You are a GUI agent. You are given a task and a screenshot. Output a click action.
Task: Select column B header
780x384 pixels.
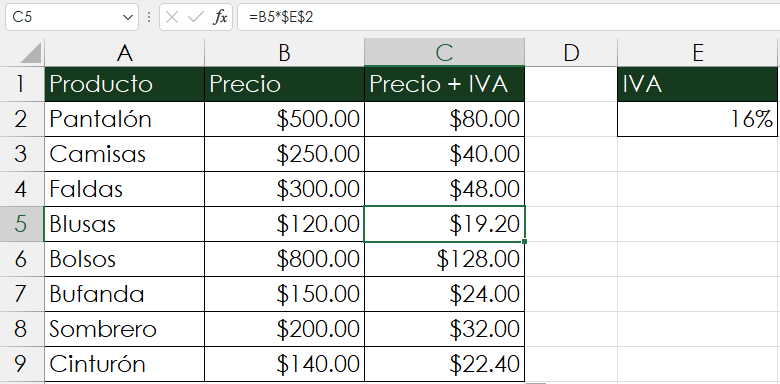tap(284, 52)
